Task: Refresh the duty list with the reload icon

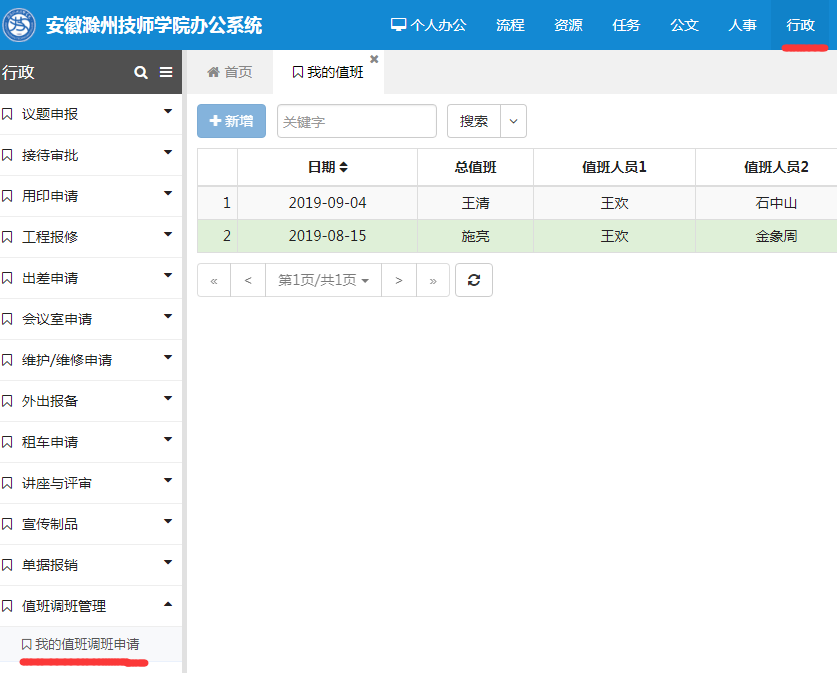Action: click(473, 280)
